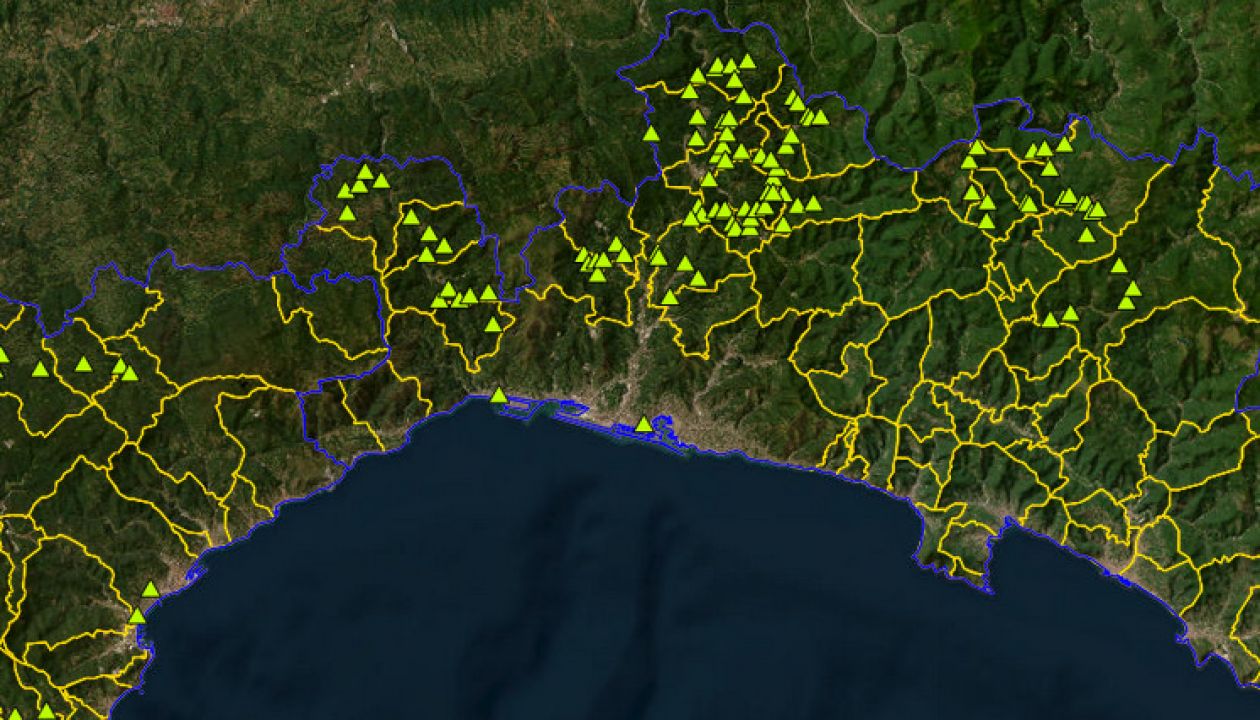This screenshot has width=1260, height=720.
Task: Click the triangle marker on the western harbor pier
Action: coord(498,396)
